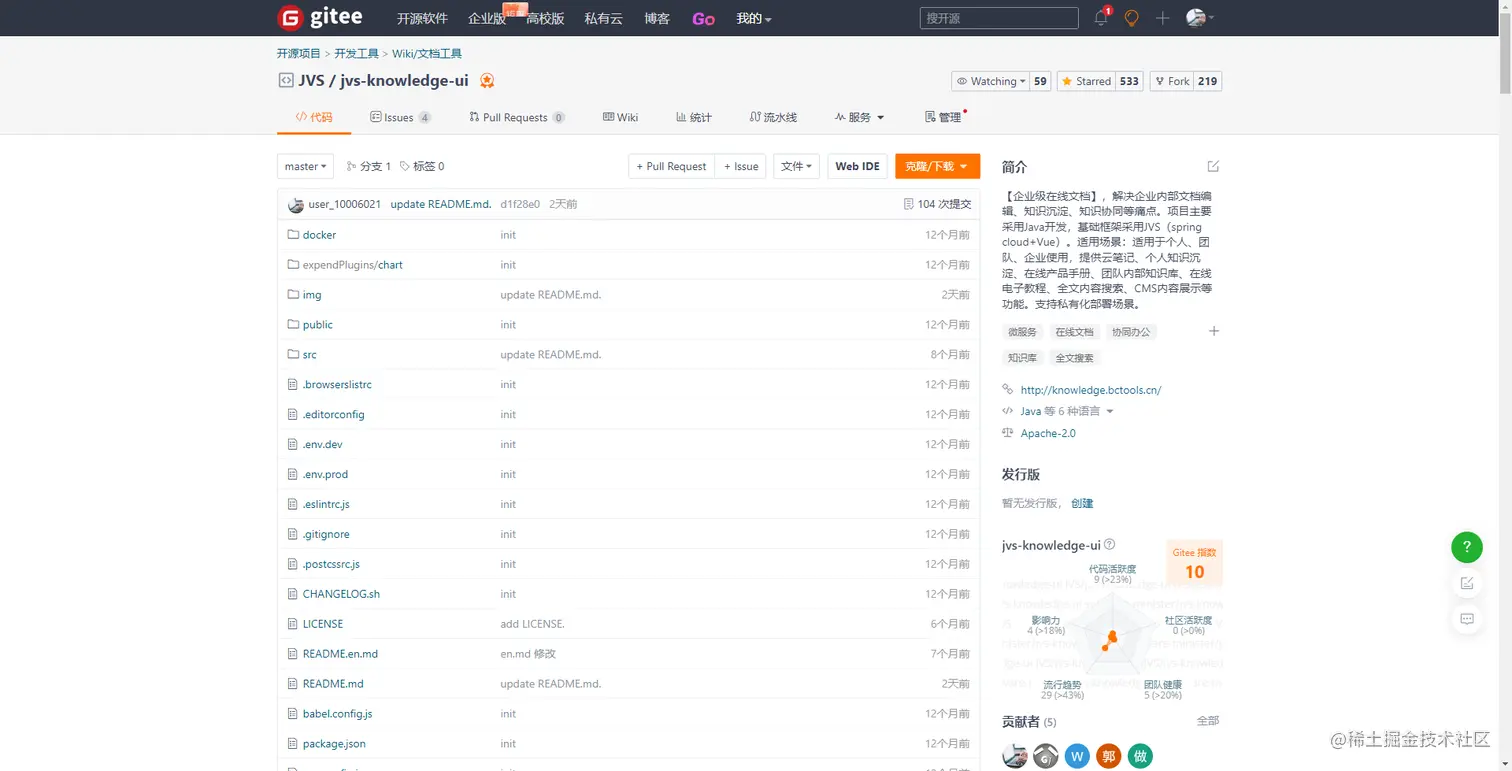Open the expendPlugins/chart folder
Image resolution: width=1512 pixels, height=771 pixels.
[353, 264]
